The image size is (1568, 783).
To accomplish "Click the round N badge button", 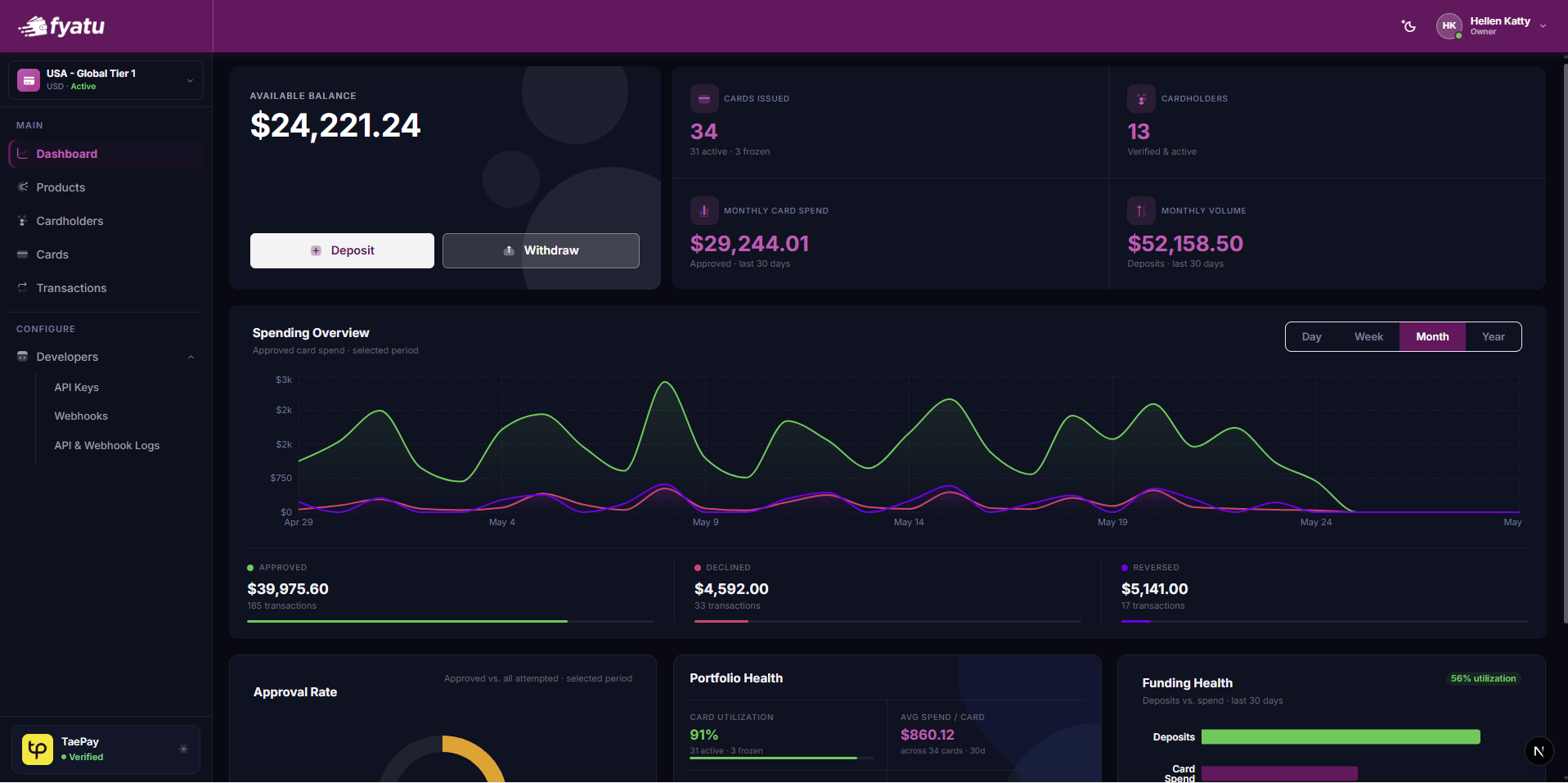I will tap(1539, 751).
